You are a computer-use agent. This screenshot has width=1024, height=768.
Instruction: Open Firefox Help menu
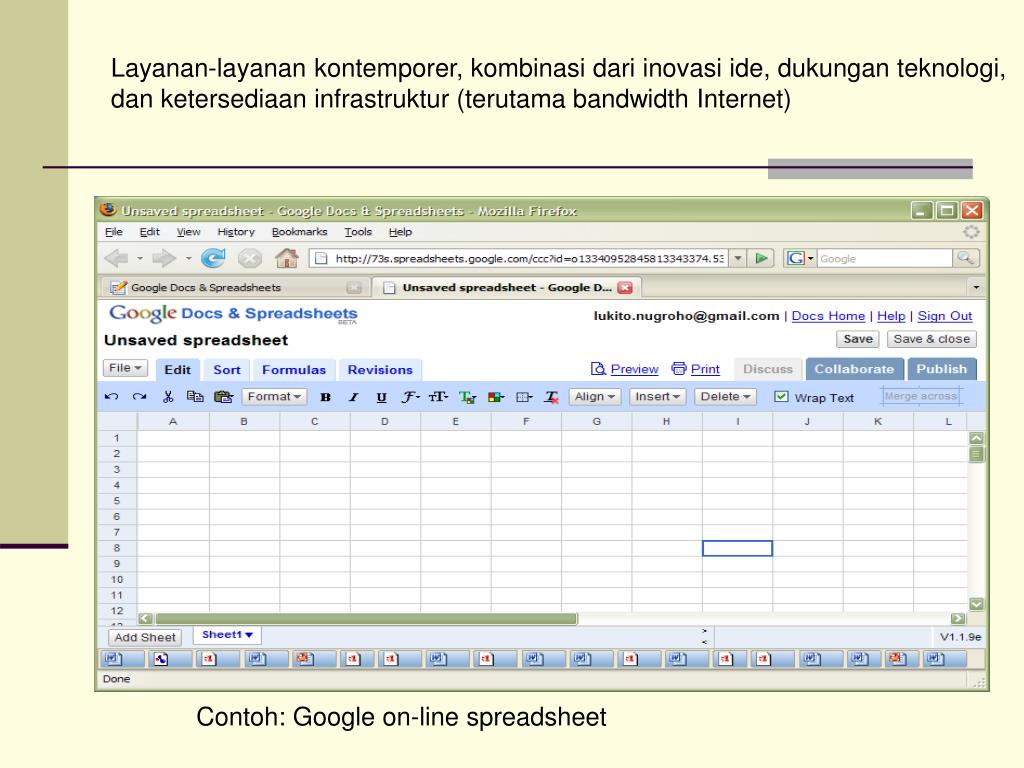pyautogui.click(x=400, y=232)
